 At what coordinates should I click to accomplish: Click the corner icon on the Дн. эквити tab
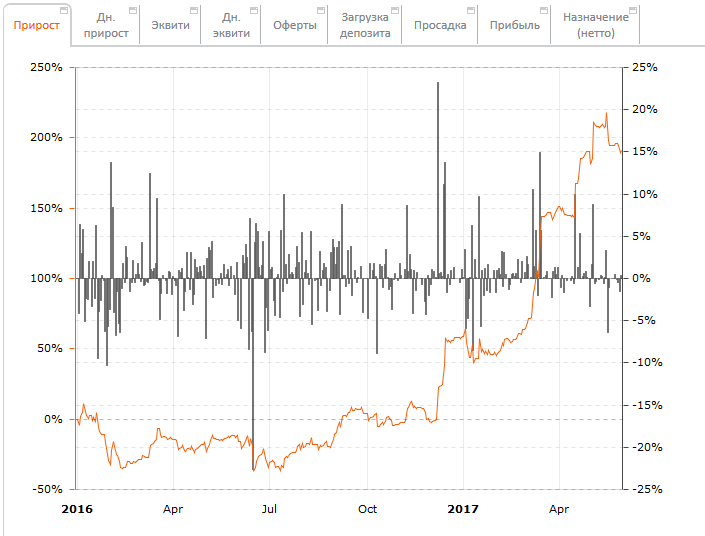(x=254, y=10)
